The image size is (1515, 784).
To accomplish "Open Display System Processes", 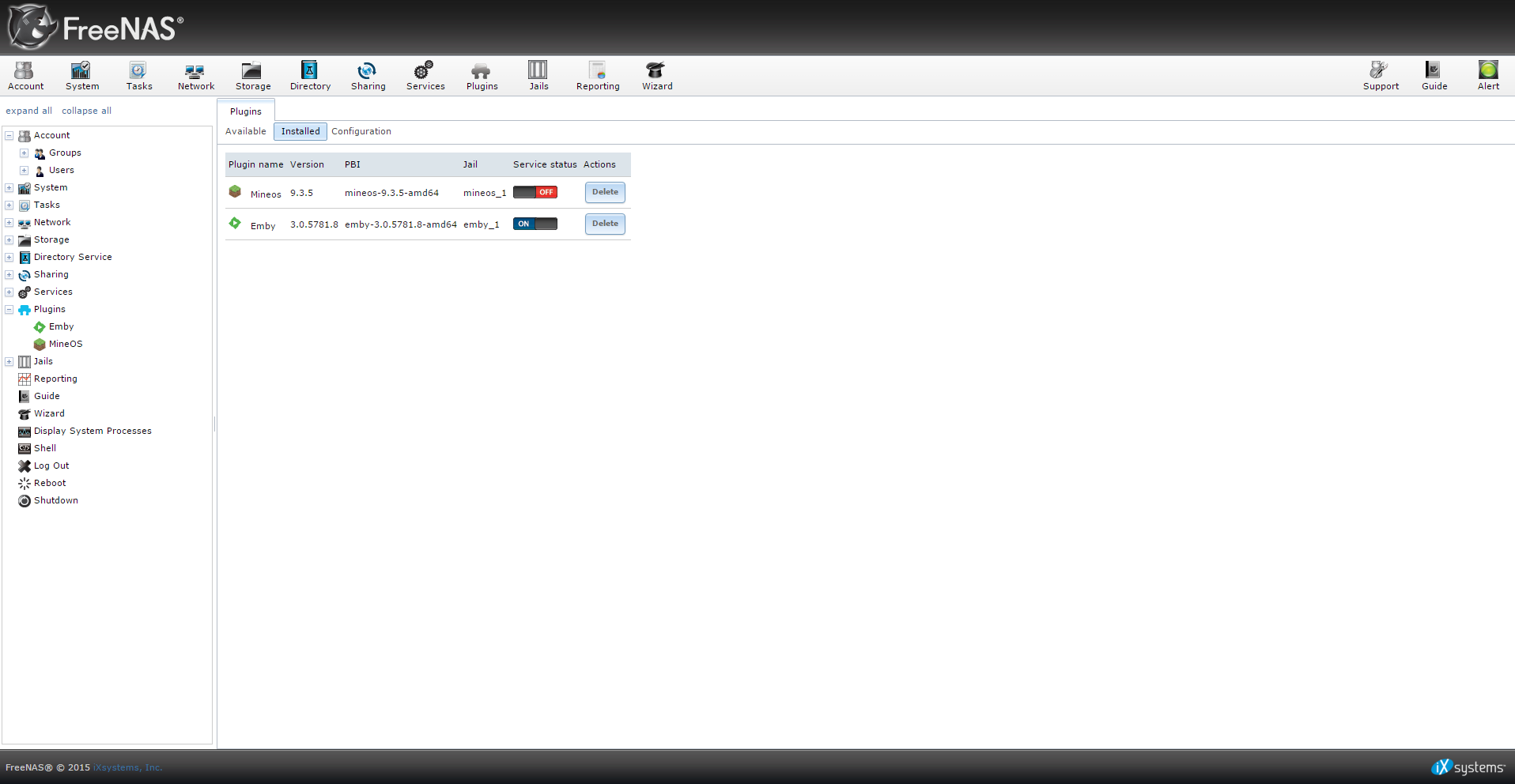I will [93, 431].
